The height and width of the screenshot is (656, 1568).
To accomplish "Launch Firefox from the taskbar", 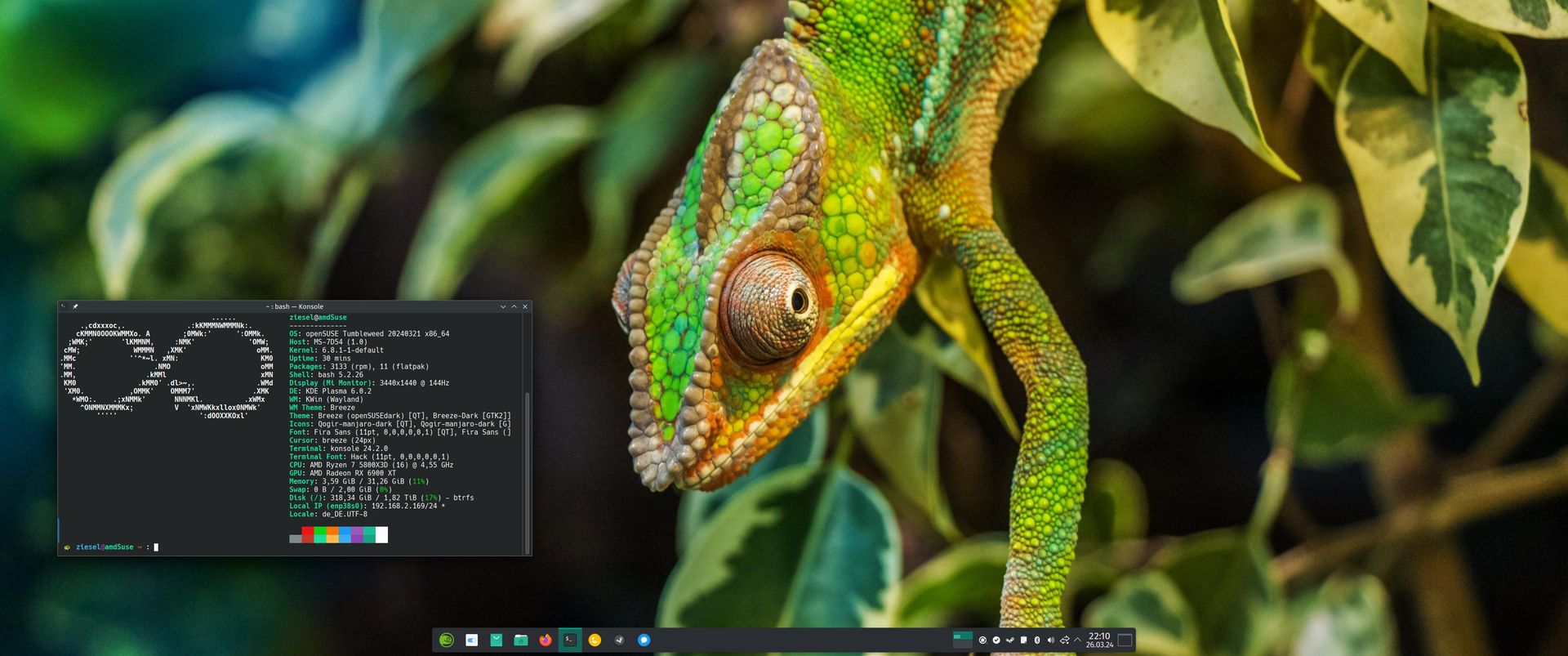I will 546,640.
